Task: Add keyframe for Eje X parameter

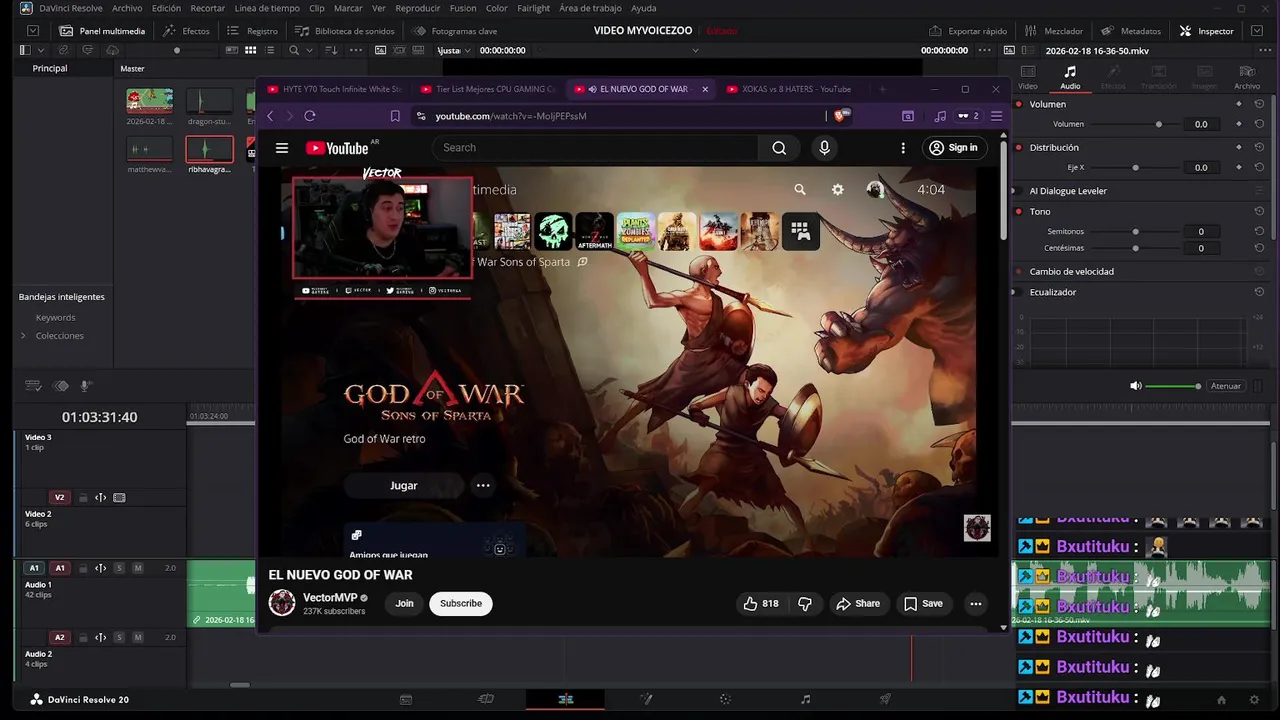Action: tap(1239, 167)
